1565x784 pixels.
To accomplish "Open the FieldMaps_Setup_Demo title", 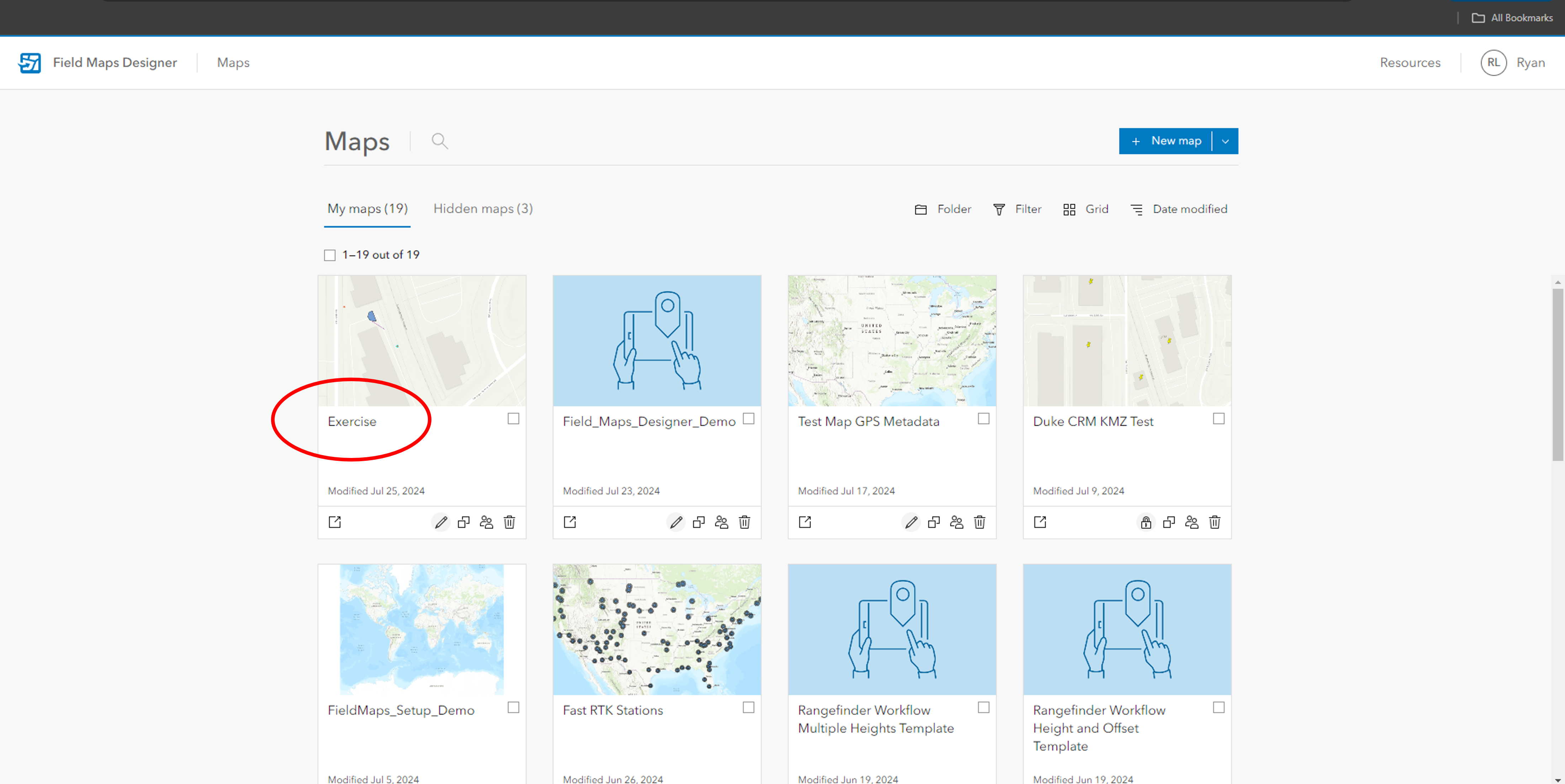I will (x=402, y=710).
